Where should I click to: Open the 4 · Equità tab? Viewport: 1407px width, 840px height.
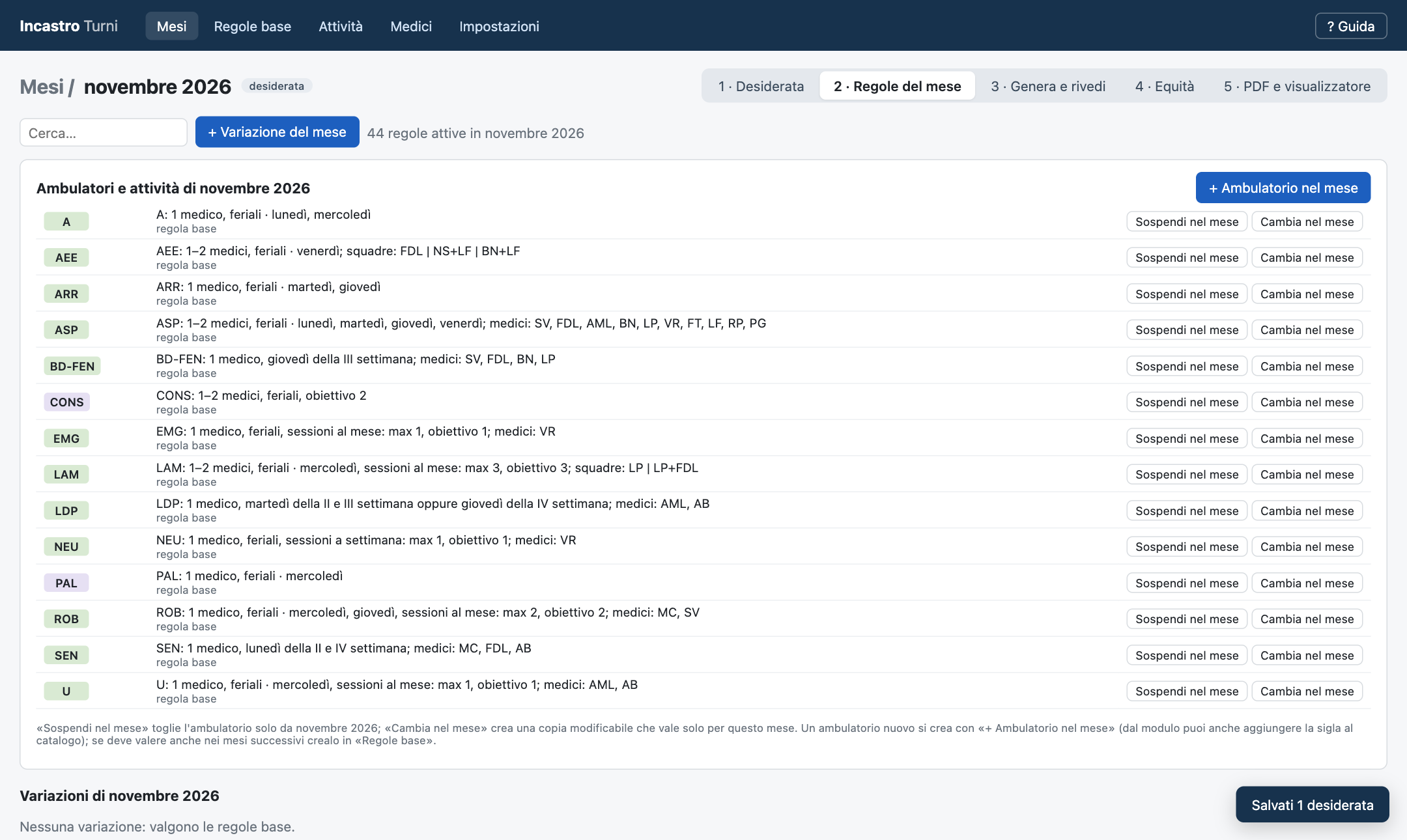tap(1165, 86)
